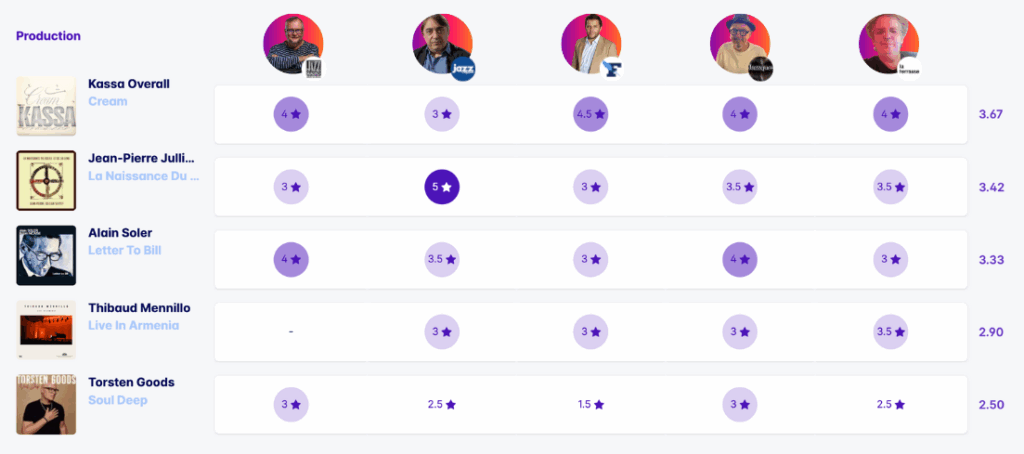This screenshot has width=1024, height=454.
Task: Open the Thibaud Mennillo artist link
Action: tap(138, 308)
